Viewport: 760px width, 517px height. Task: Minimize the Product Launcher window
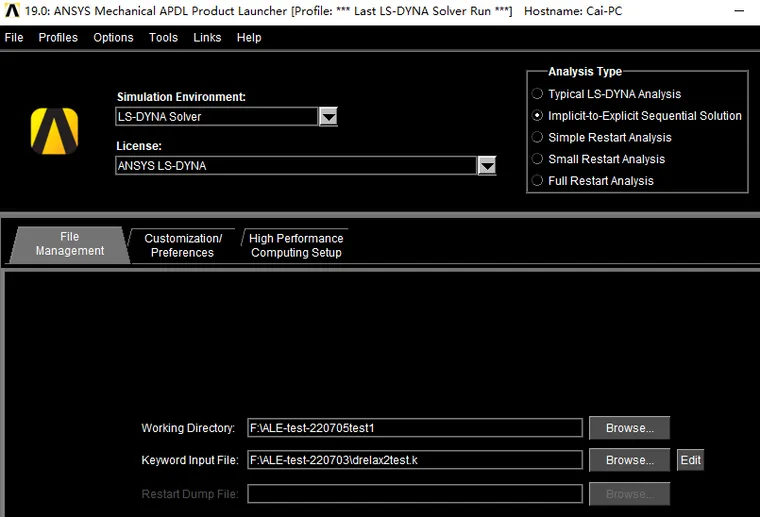[x=739, y=11]
